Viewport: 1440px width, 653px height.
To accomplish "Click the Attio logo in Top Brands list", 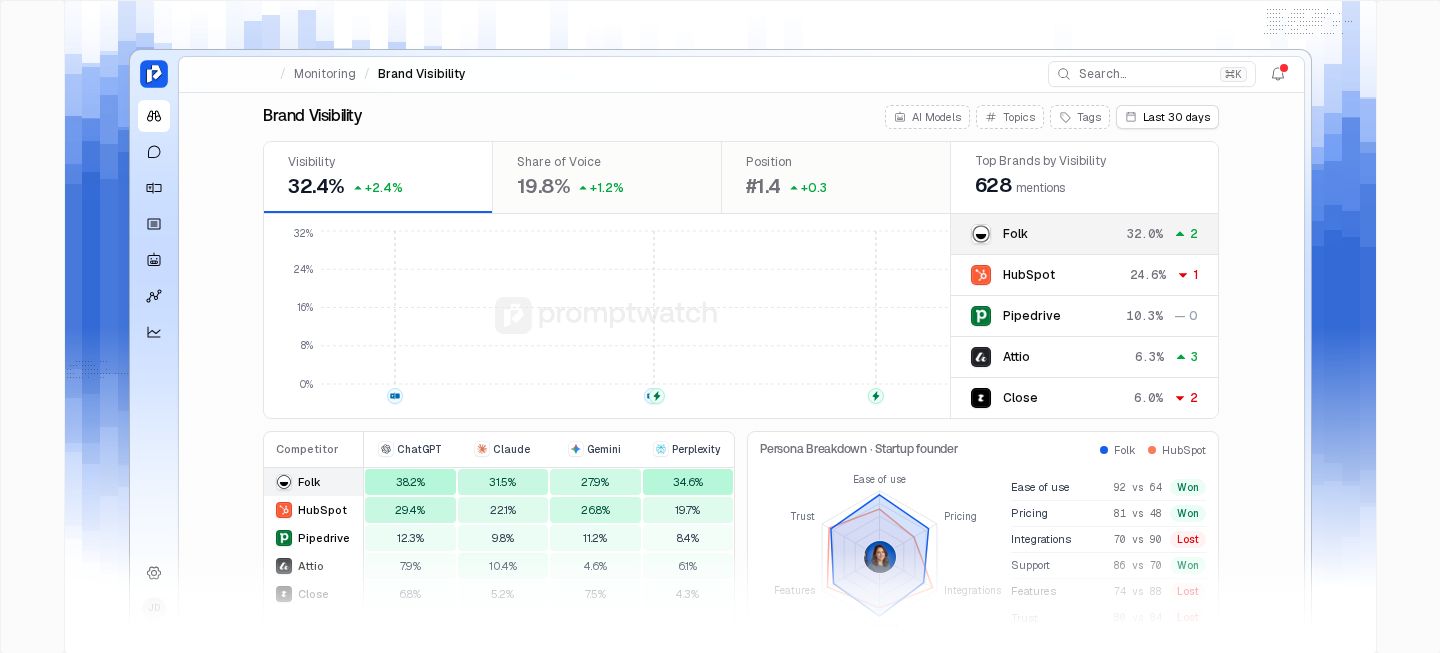I will (x=981, y=357).
